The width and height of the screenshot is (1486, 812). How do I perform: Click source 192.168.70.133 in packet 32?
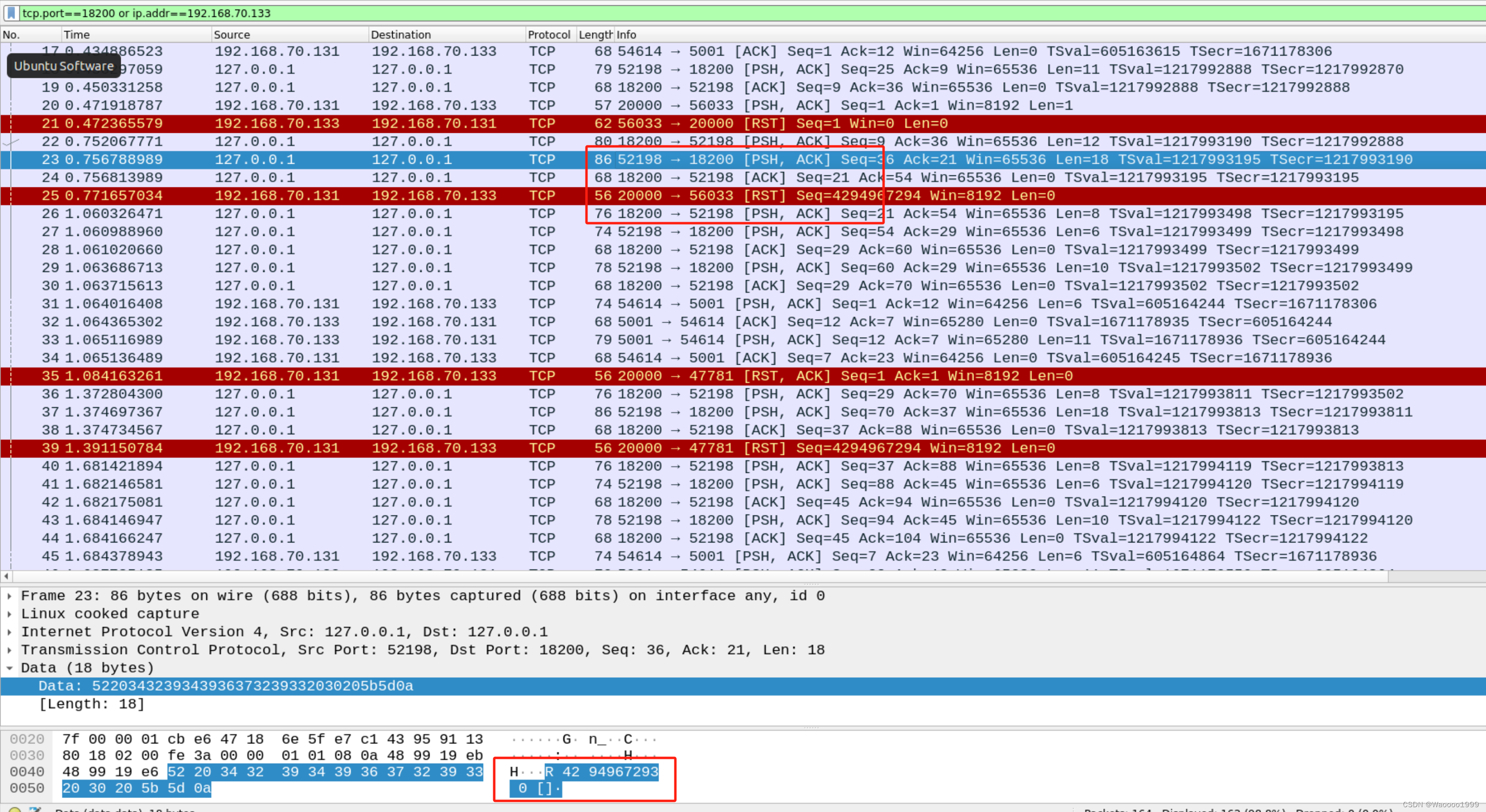click(277, 322)
